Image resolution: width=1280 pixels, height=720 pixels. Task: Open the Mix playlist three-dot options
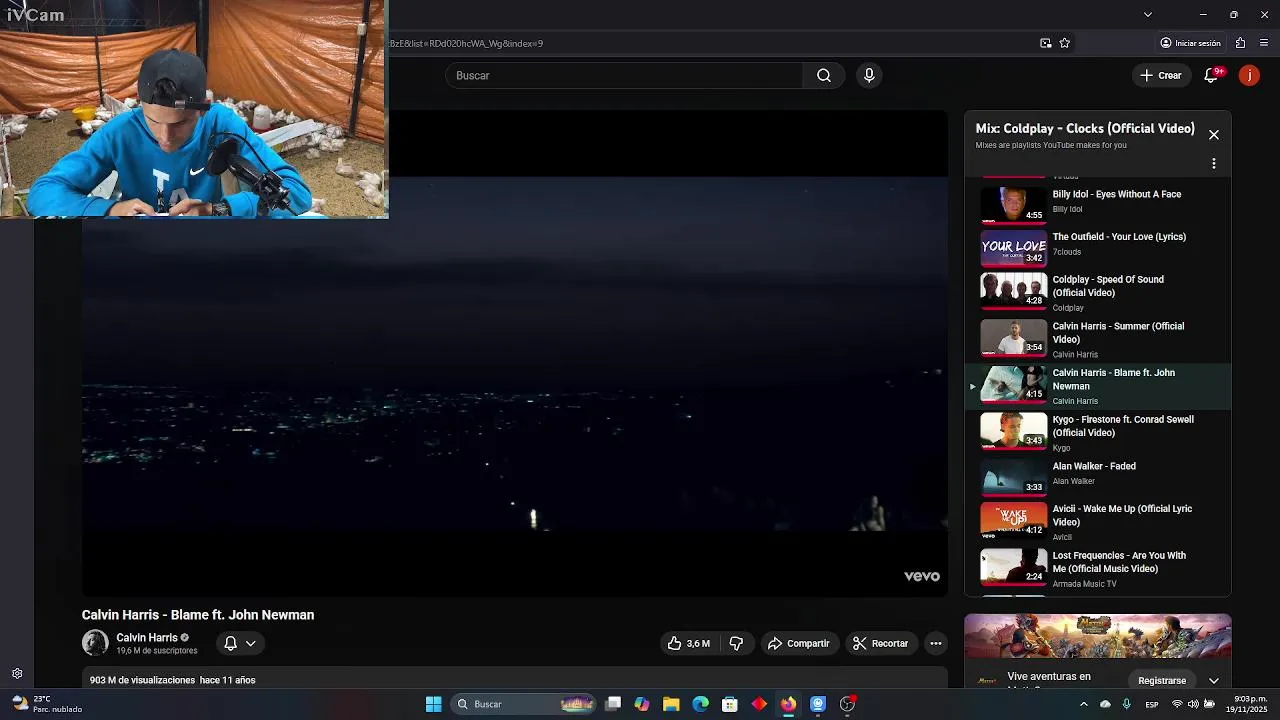(1214, 164)
